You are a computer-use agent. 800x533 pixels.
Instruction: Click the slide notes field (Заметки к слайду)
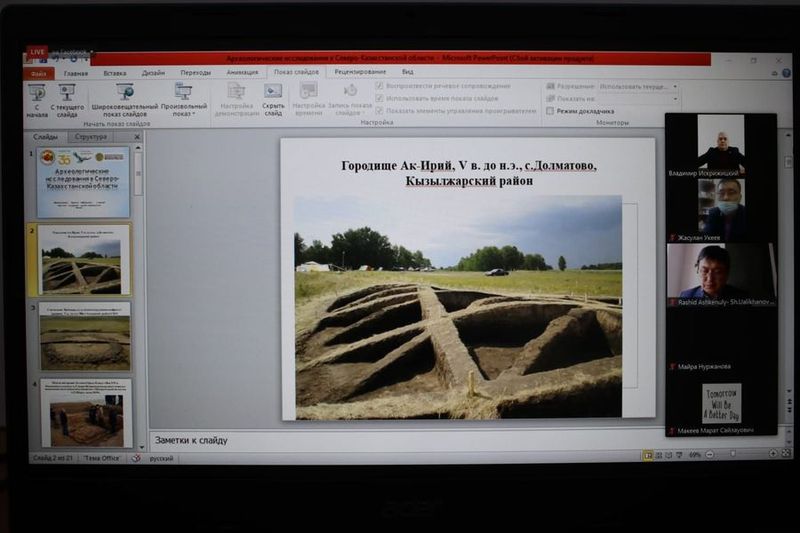(x=400, y=440)
